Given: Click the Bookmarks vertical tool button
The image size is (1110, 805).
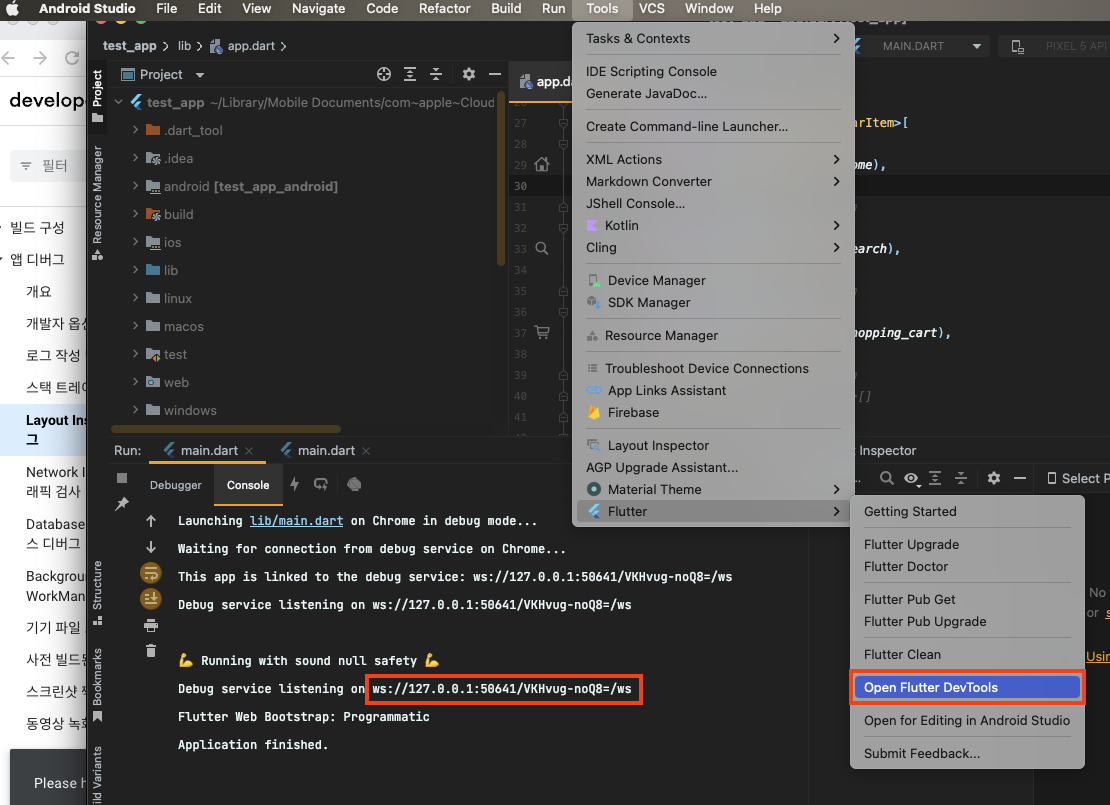Looking at the screenshot, I should point(98,685).
